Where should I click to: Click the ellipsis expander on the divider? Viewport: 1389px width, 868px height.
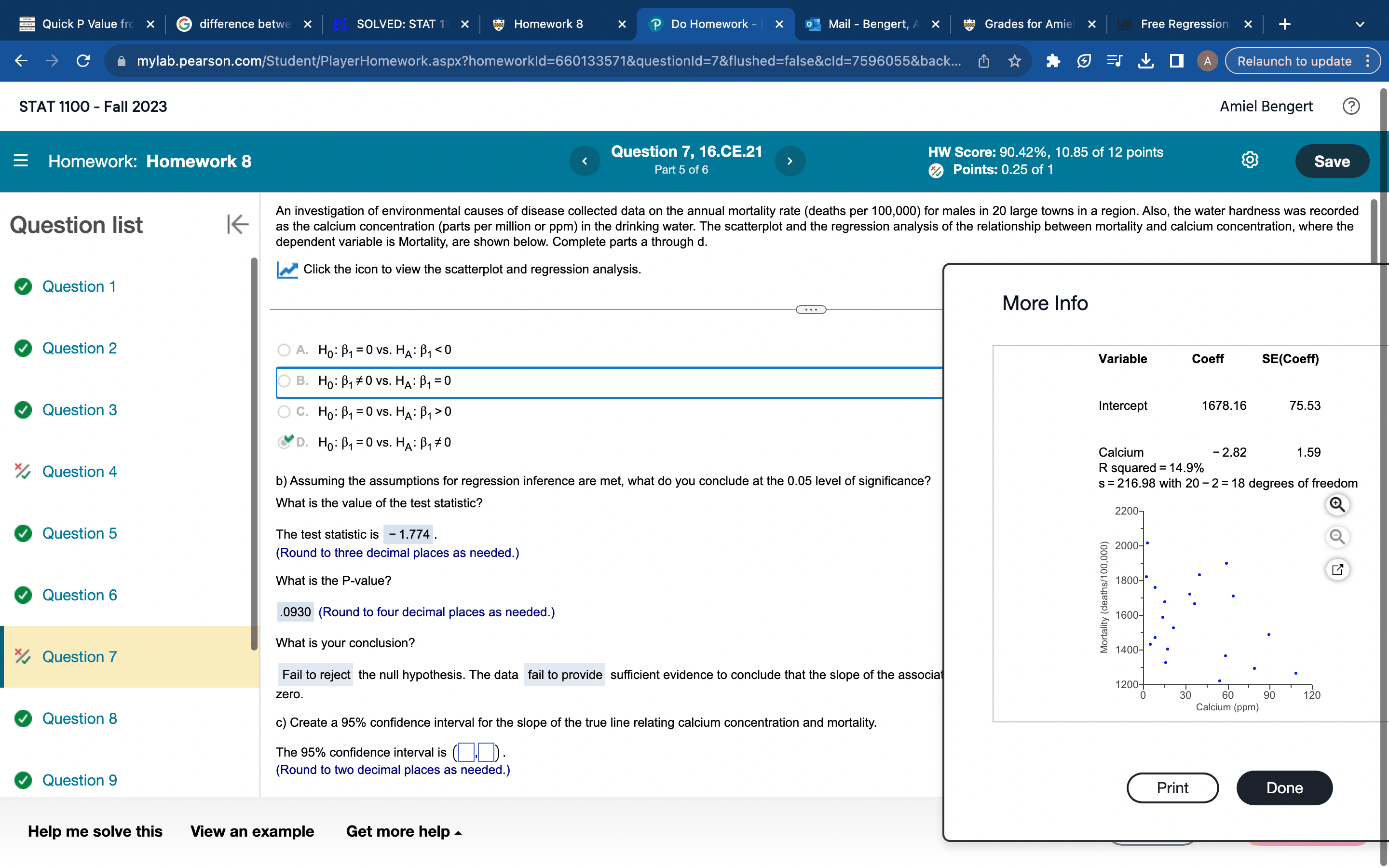[810, 310]
